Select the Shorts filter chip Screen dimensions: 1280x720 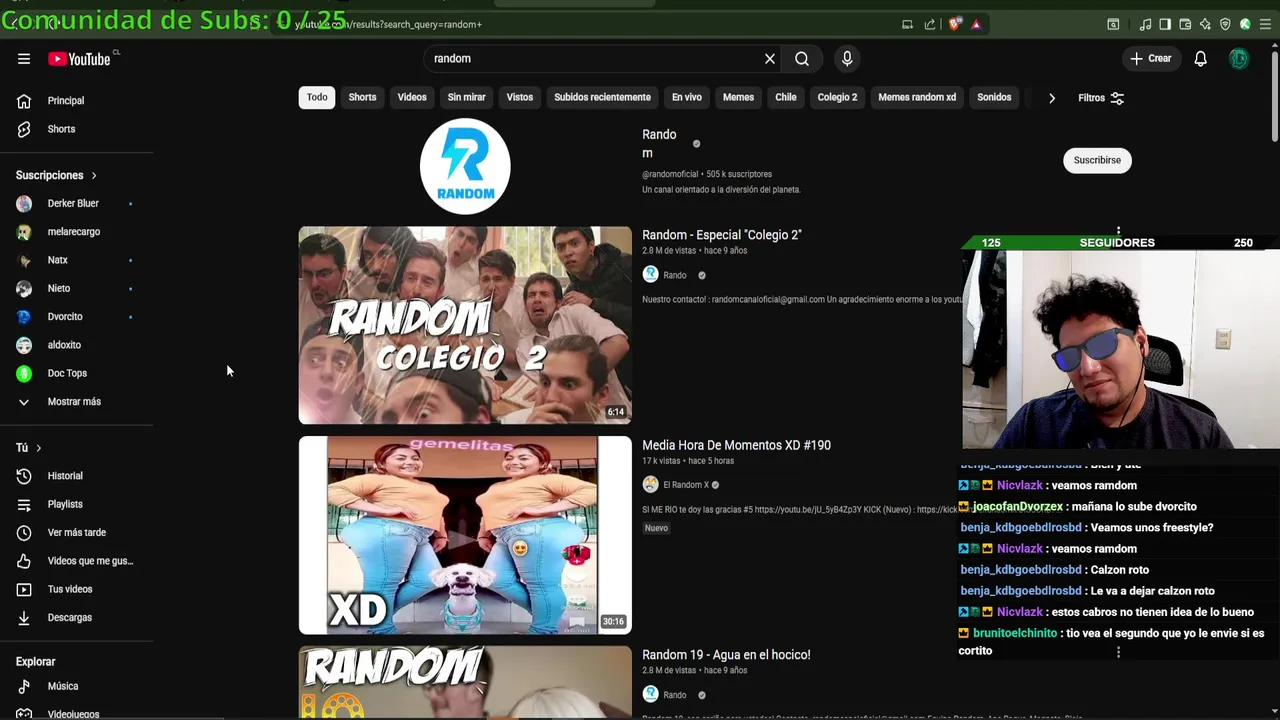click(x=362, y=97)
